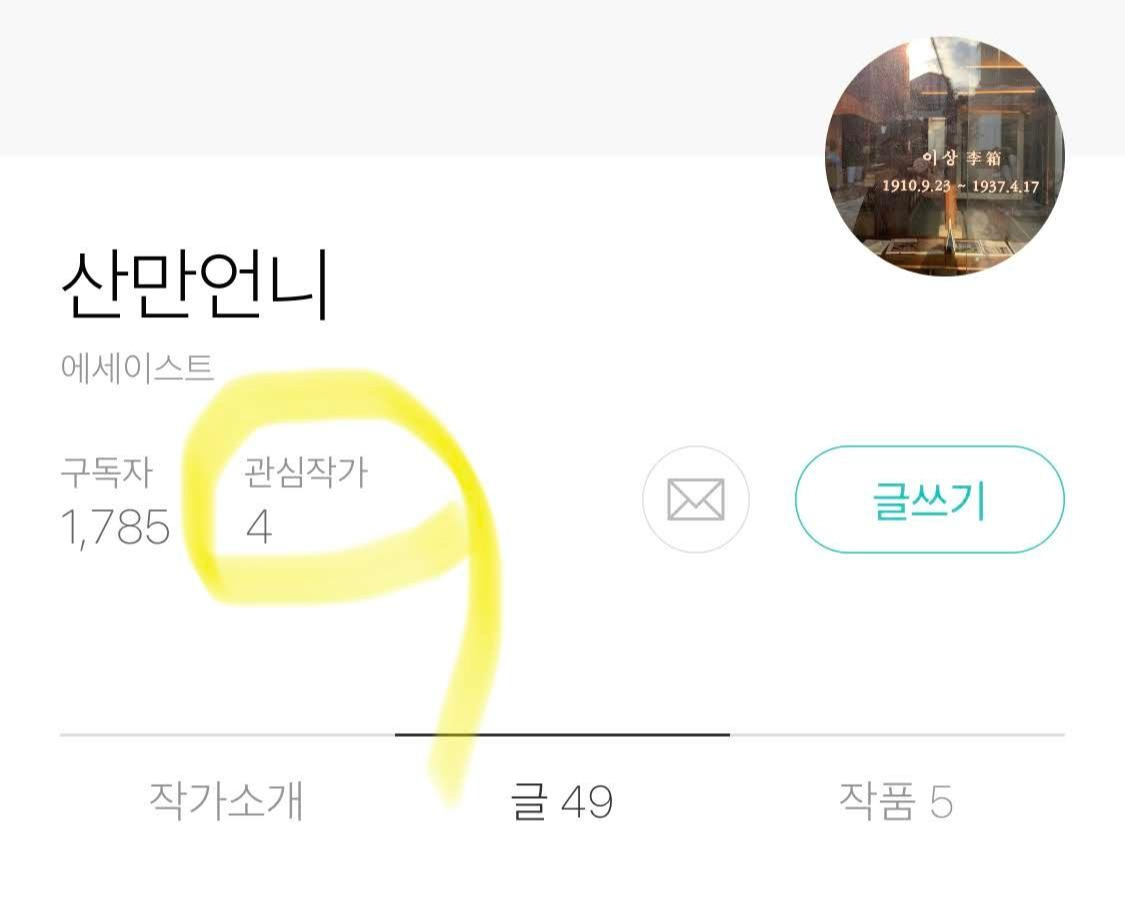Tap the 글쓰기 write button
1125x905 pixels.
point(930,500)
